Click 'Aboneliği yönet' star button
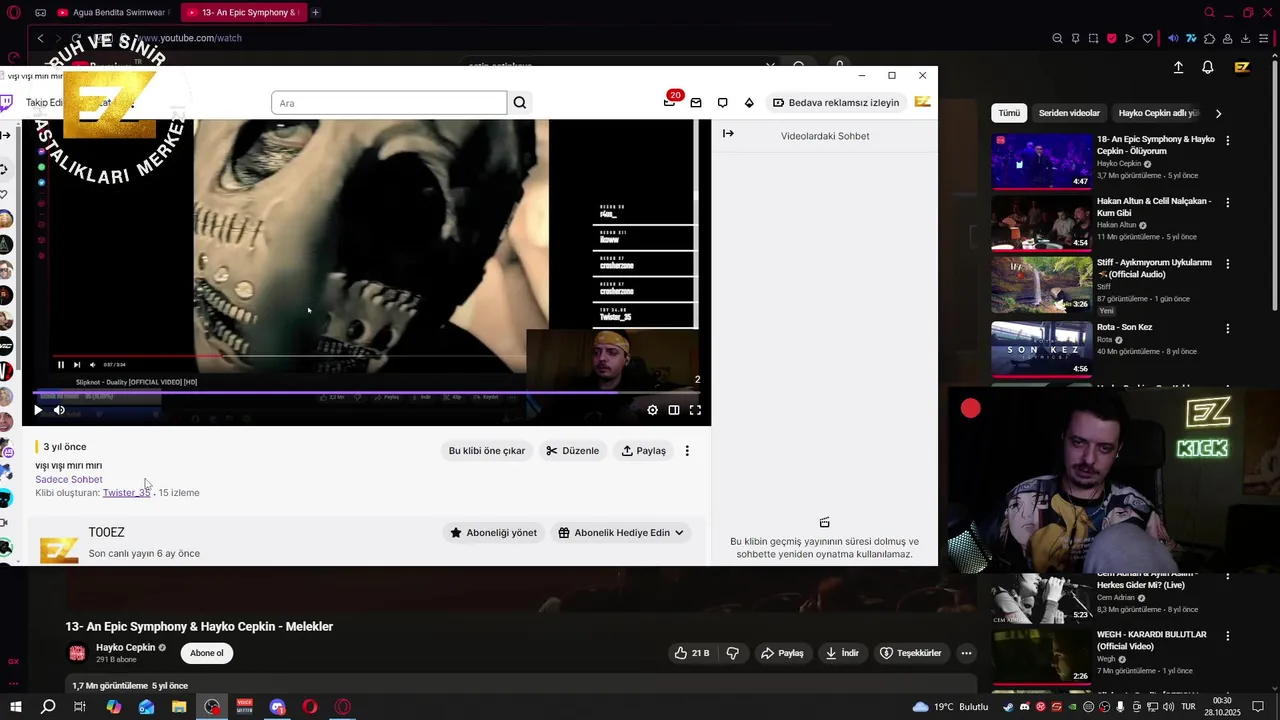This screenshot has width=1280, height=720. (494, 533)
